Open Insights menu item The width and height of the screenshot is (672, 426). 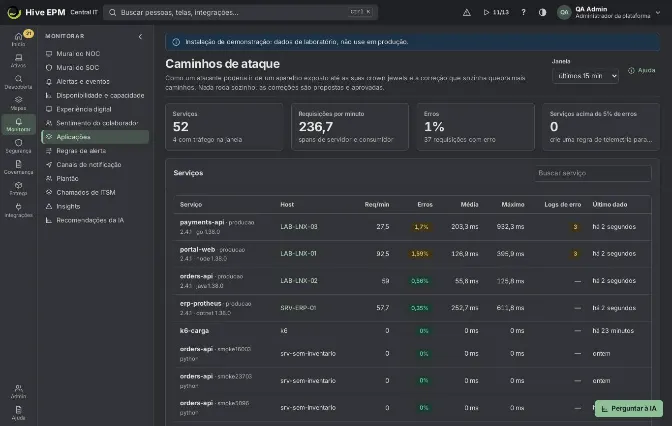pos(95,206)
